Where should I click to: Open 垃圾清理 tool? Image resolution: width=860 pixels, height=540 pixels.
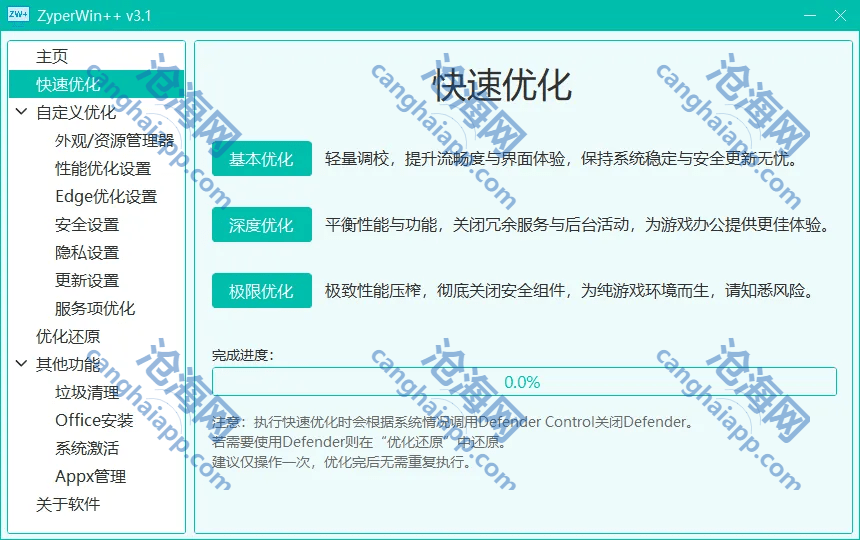87,393
